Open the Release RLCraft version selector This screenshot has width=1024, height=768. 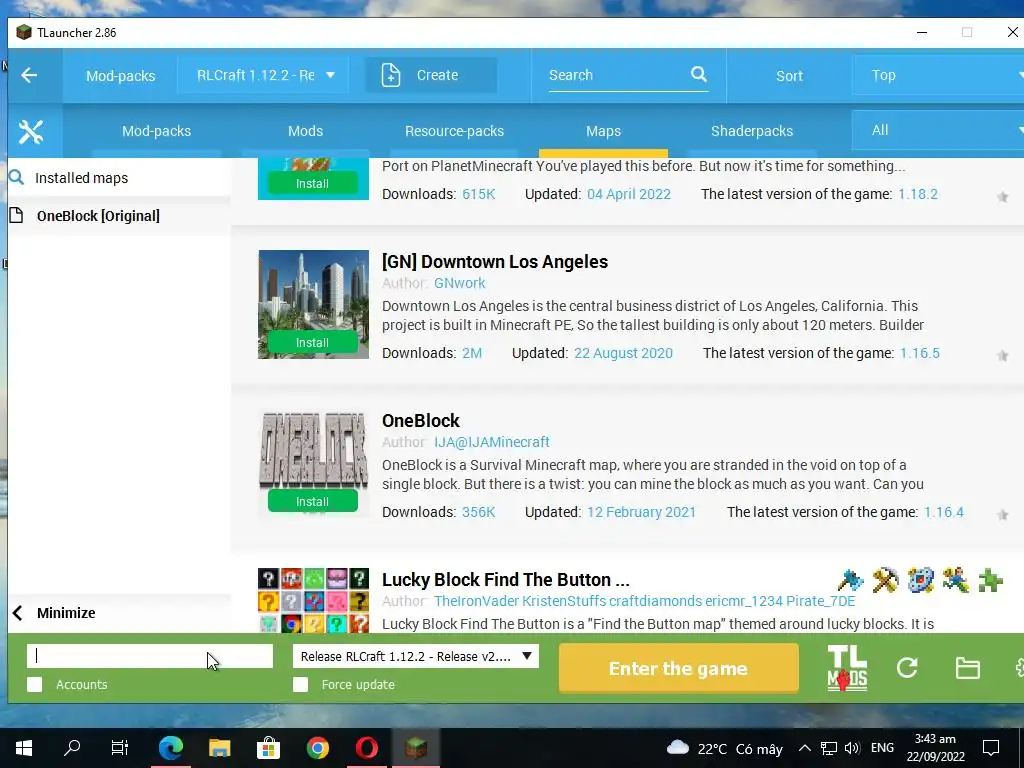click(415, 656)
